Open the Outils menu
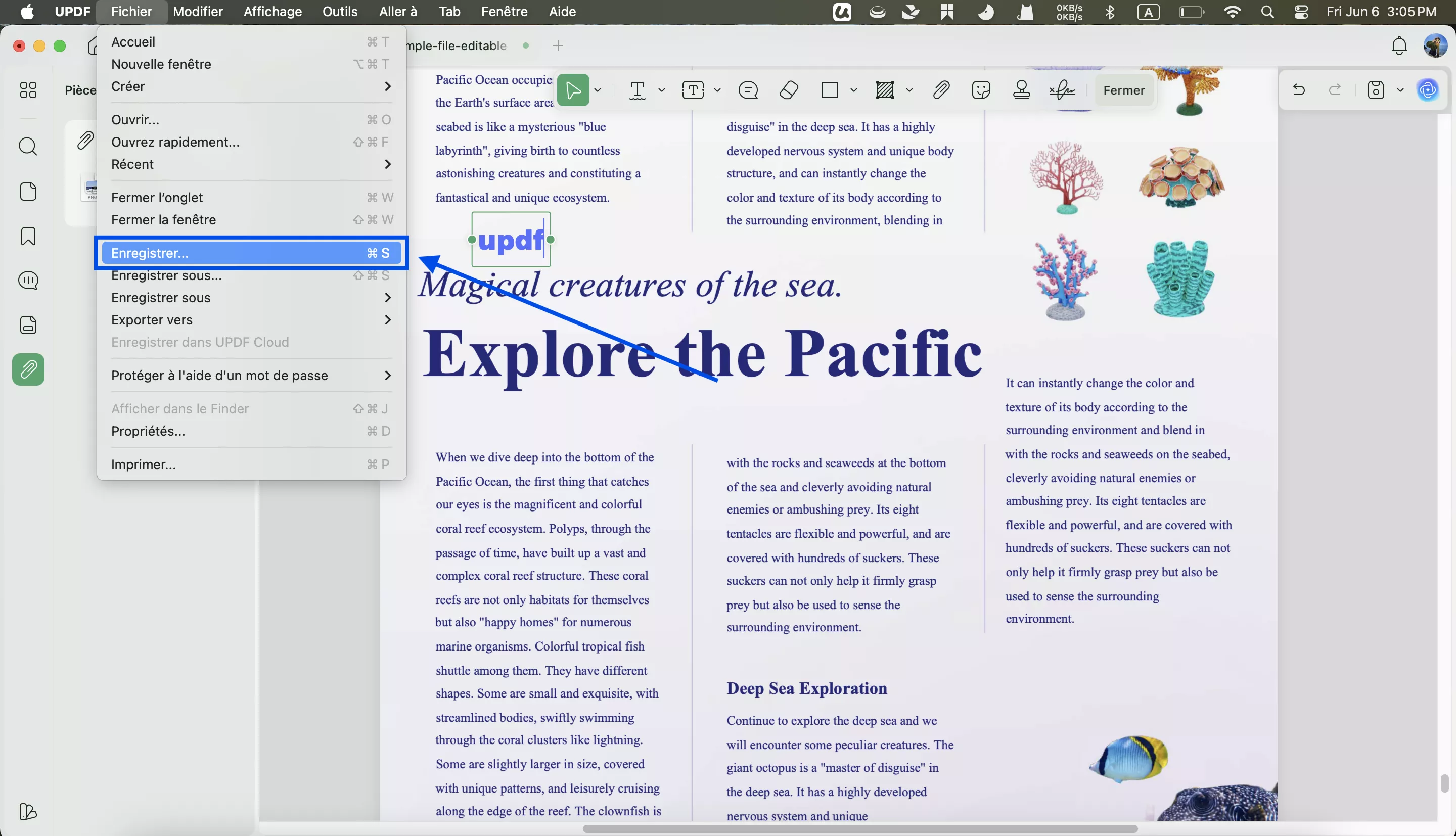 pos(340,12)
